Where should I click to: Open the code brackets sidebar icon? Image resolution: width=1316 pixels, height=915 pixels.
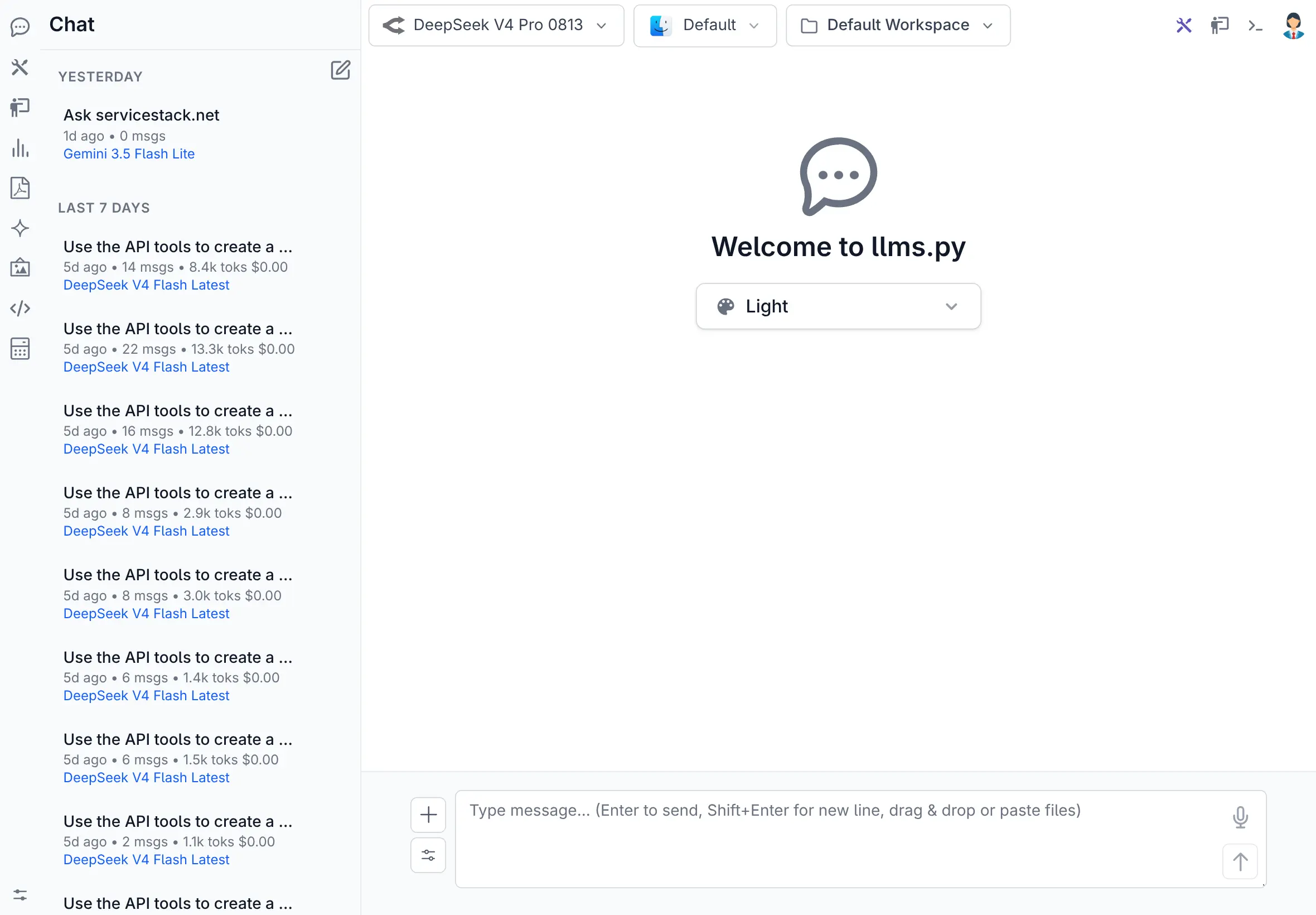pyautogui.click(x=20, y=309)
